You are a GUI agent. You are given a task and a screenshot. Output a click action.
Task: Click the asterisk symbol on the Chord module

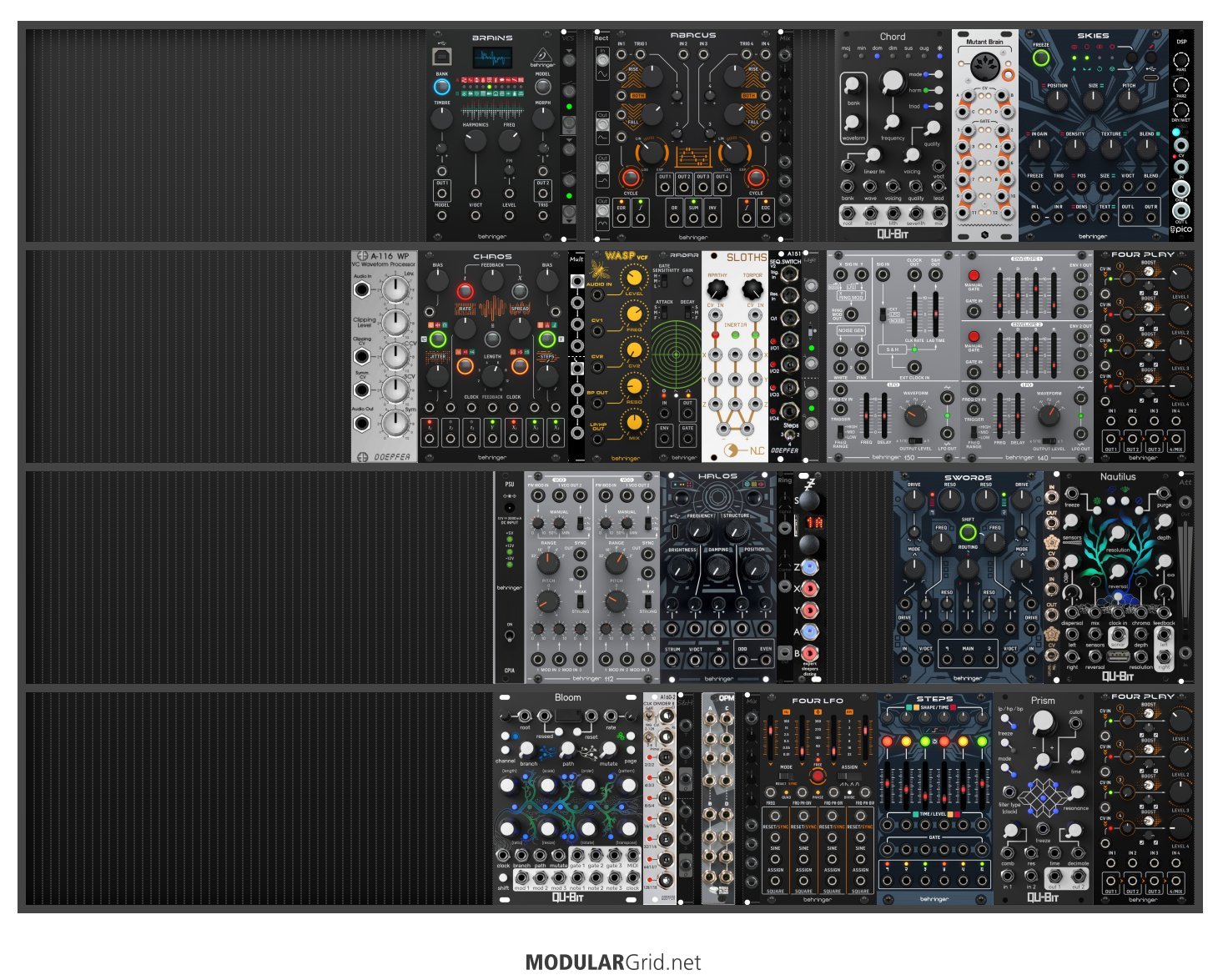tap(940, 48)
